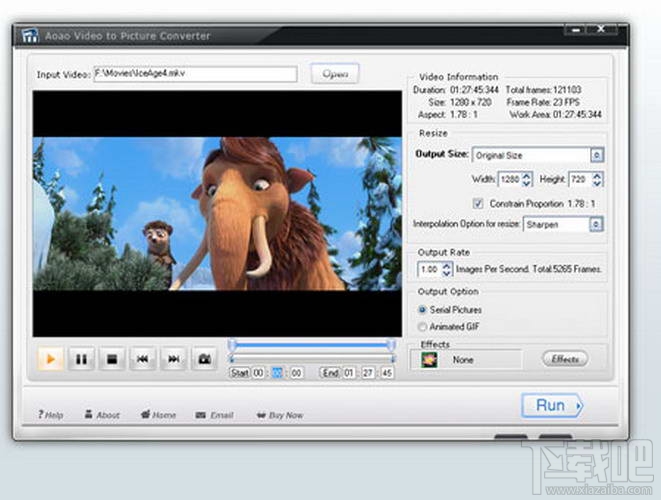Viewport: 661px width, 500px height.
Task: Click the Start hours field
Action: (258, 373)
